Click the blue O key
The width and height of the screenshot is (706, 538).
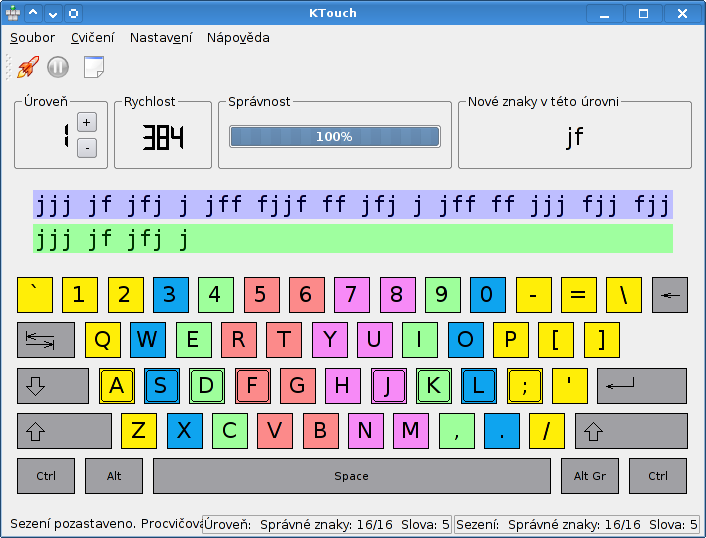[x=466, y=340]
